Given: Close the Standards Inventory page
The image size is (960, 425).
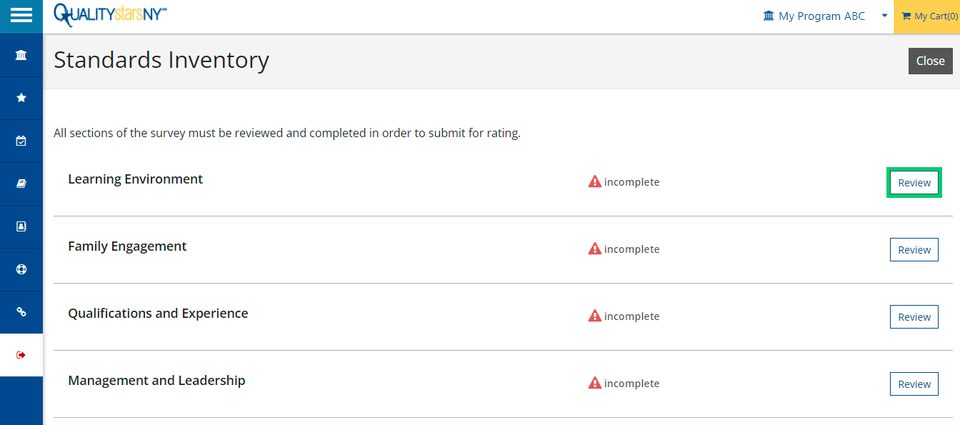Looking at the screenshot, I should pyautogui.click(x=930, y=61).
